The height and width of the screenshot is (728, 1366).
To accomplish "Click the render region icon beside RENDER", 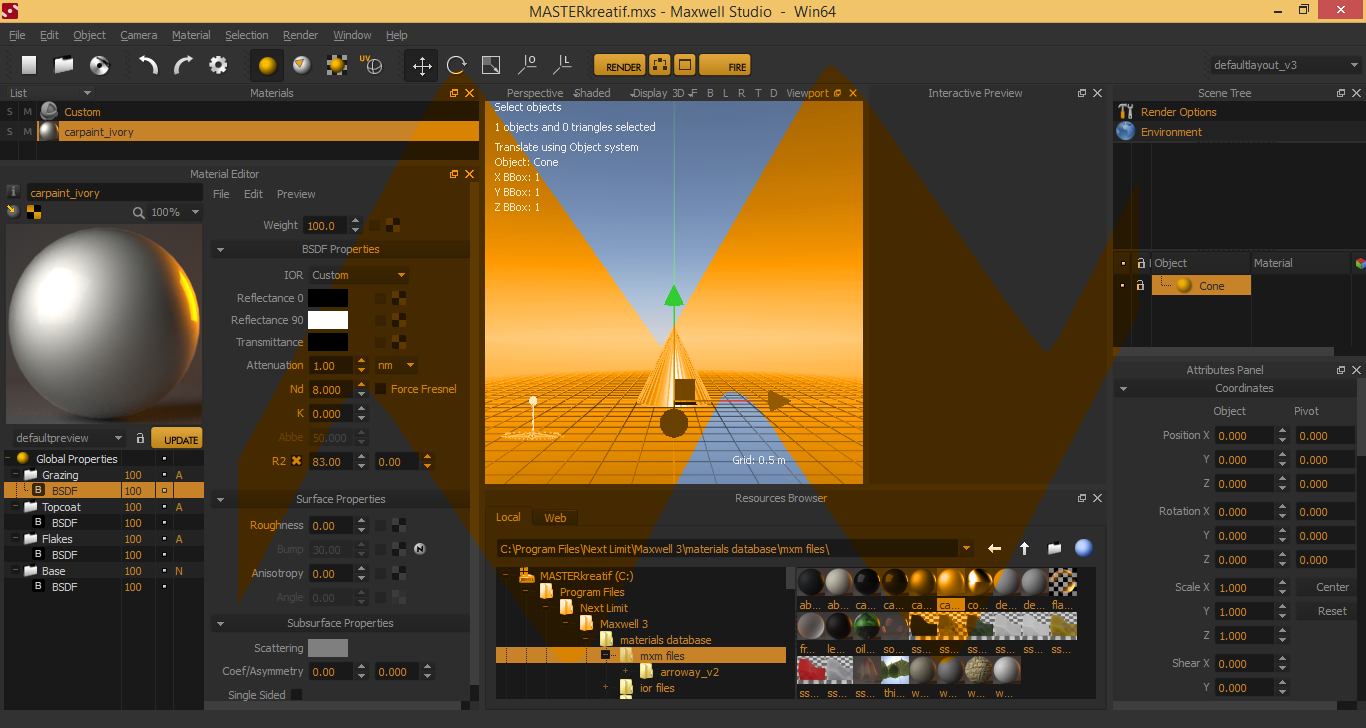I will pyautogui.click(x=660, y=66).
